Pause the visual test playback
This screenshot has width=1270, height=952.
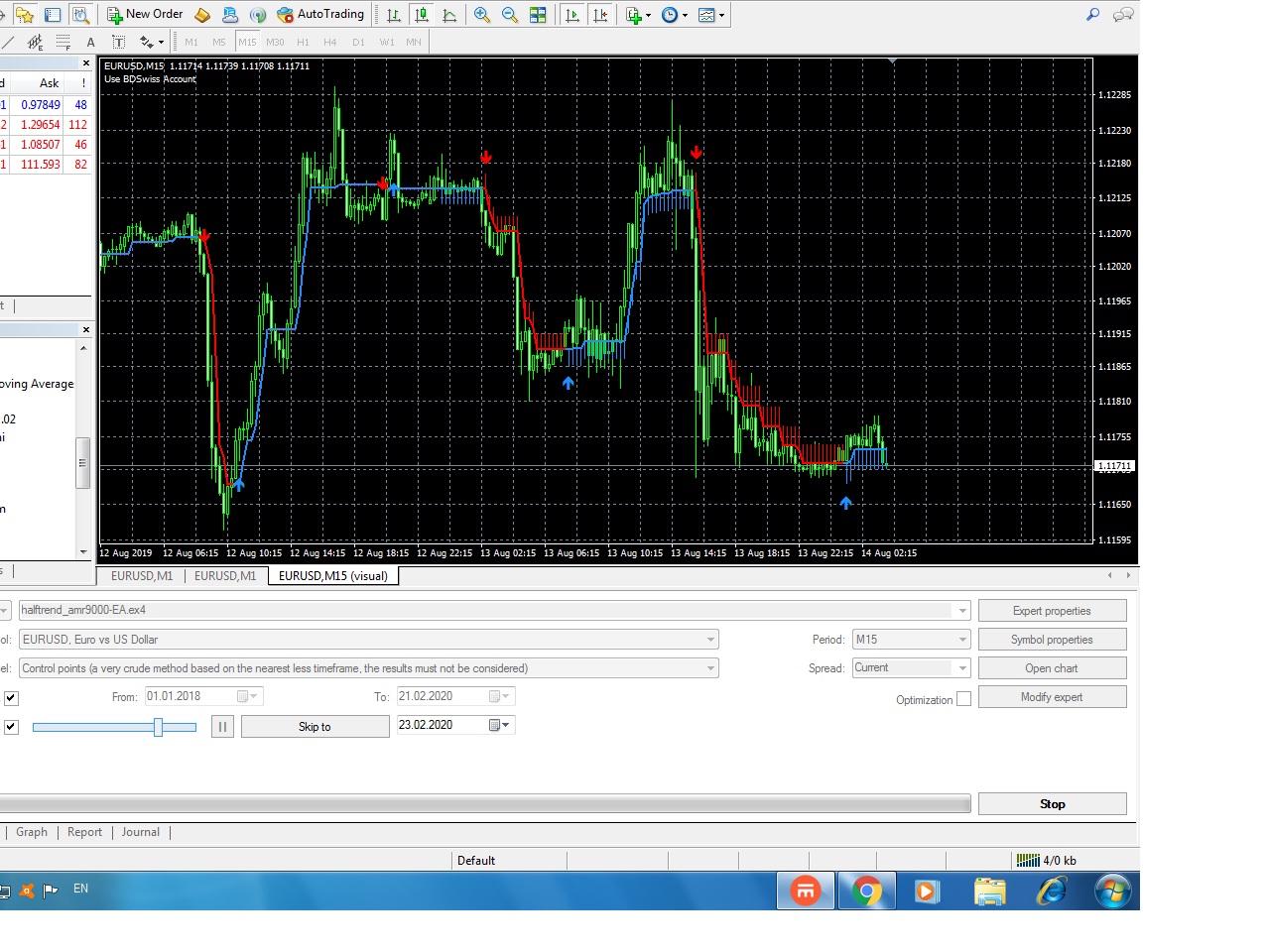[x=222, y=727]
